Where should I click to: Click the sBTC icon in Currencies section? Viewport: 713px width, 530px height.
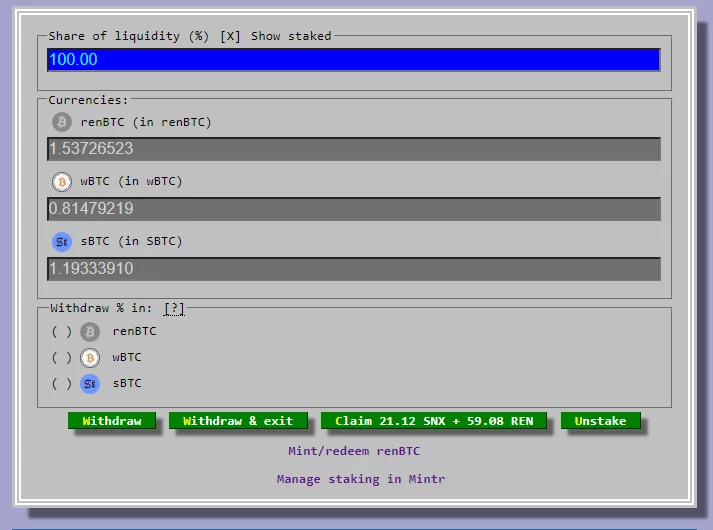tap(62, 241)
